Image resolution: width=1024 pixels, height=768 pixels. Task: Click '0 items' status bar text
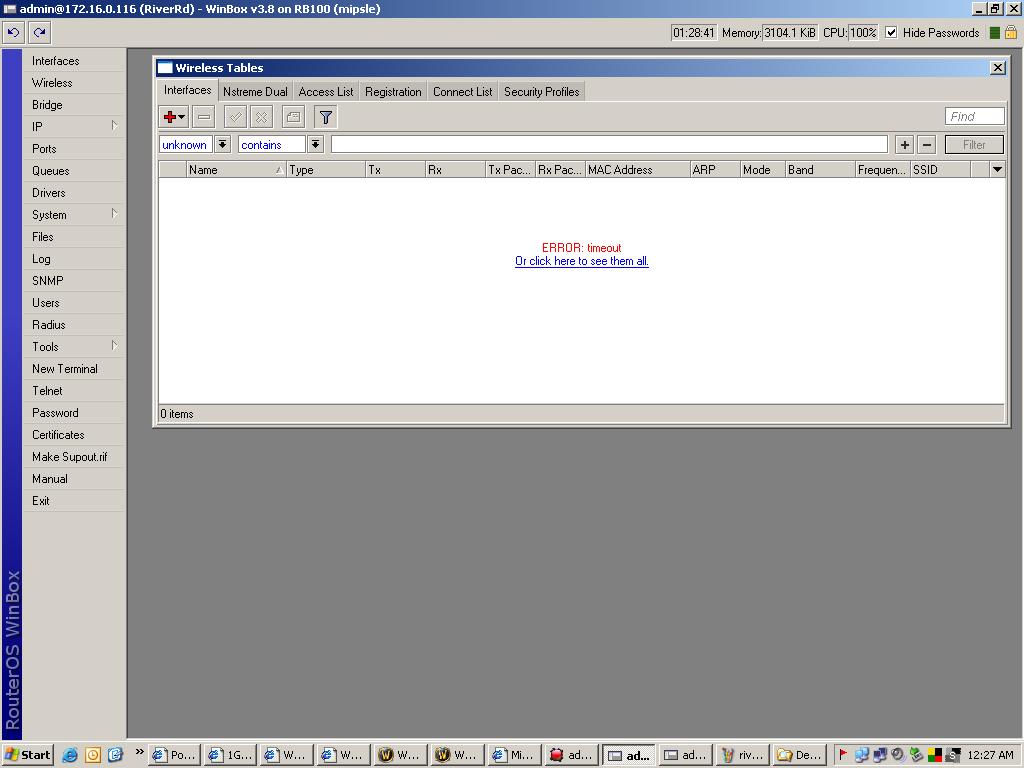[176, 414]
